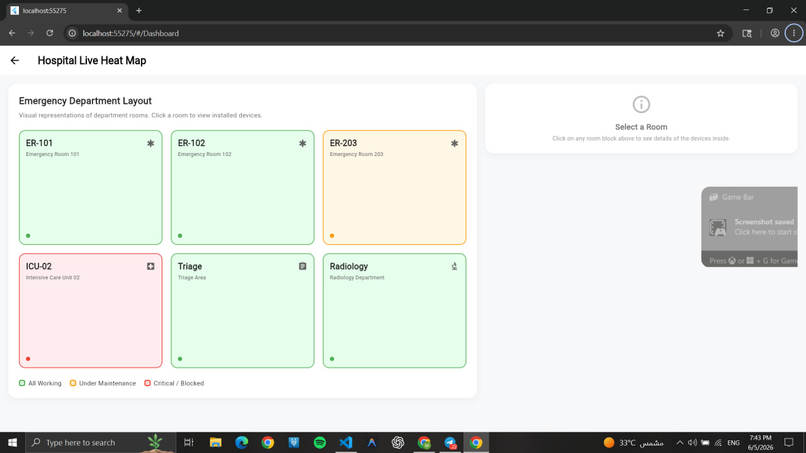Click the 'All Working' legend label

tap(45, 383)
